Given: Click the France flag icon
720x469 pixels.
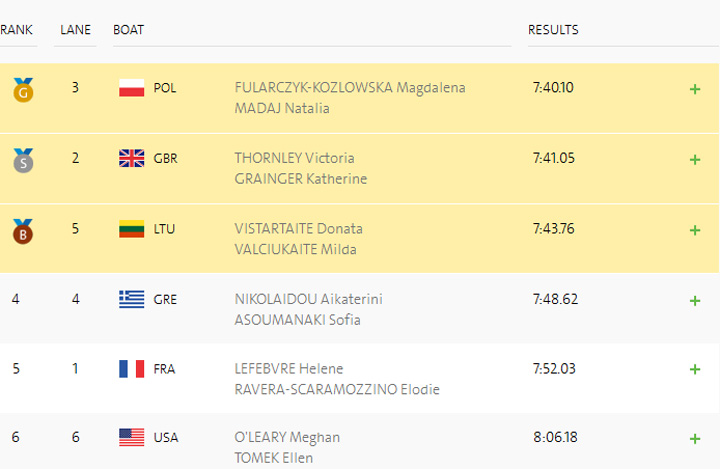Looking at the screenshot, I should (131, 369).
